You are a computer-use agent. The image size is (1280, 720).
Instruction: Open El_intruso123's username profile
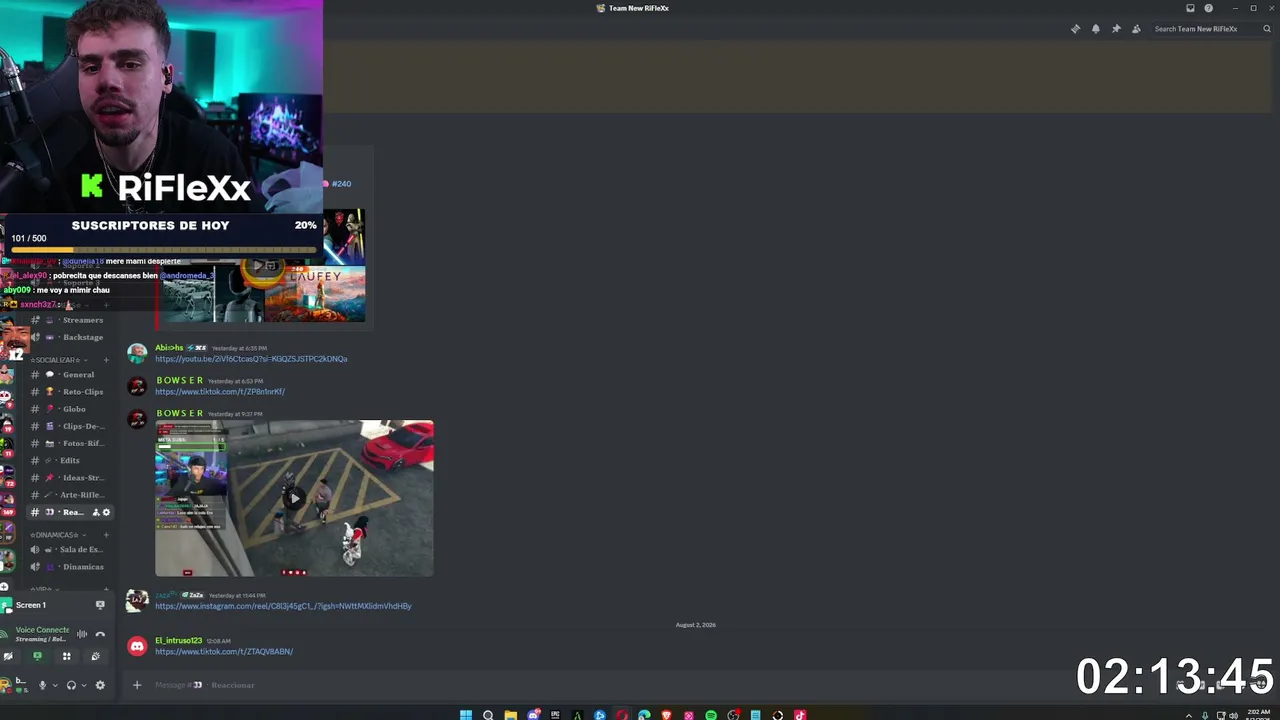pyautogui.click(x=178, y=640)
